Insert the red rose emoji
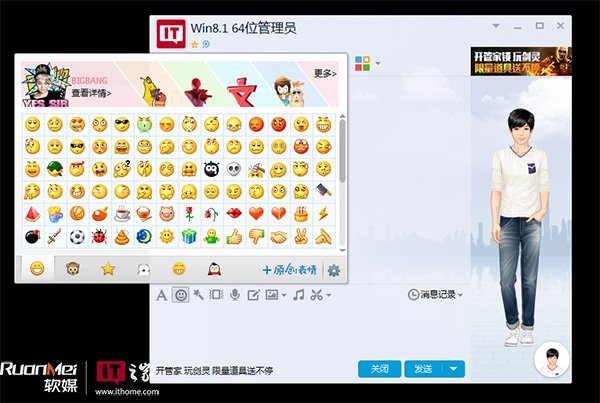 coord(189,214)
